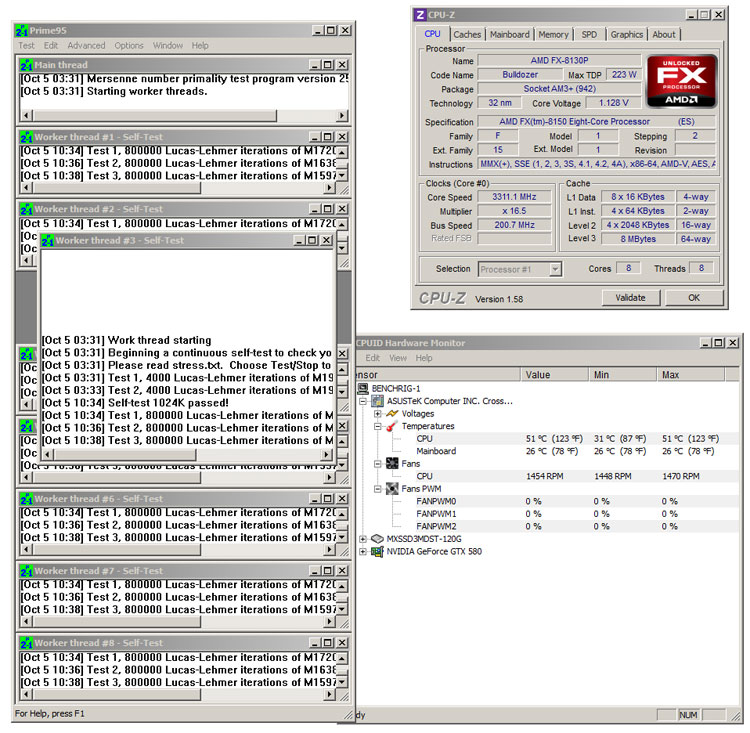Click the AMD FX processor logo

(x=682, y=86)
